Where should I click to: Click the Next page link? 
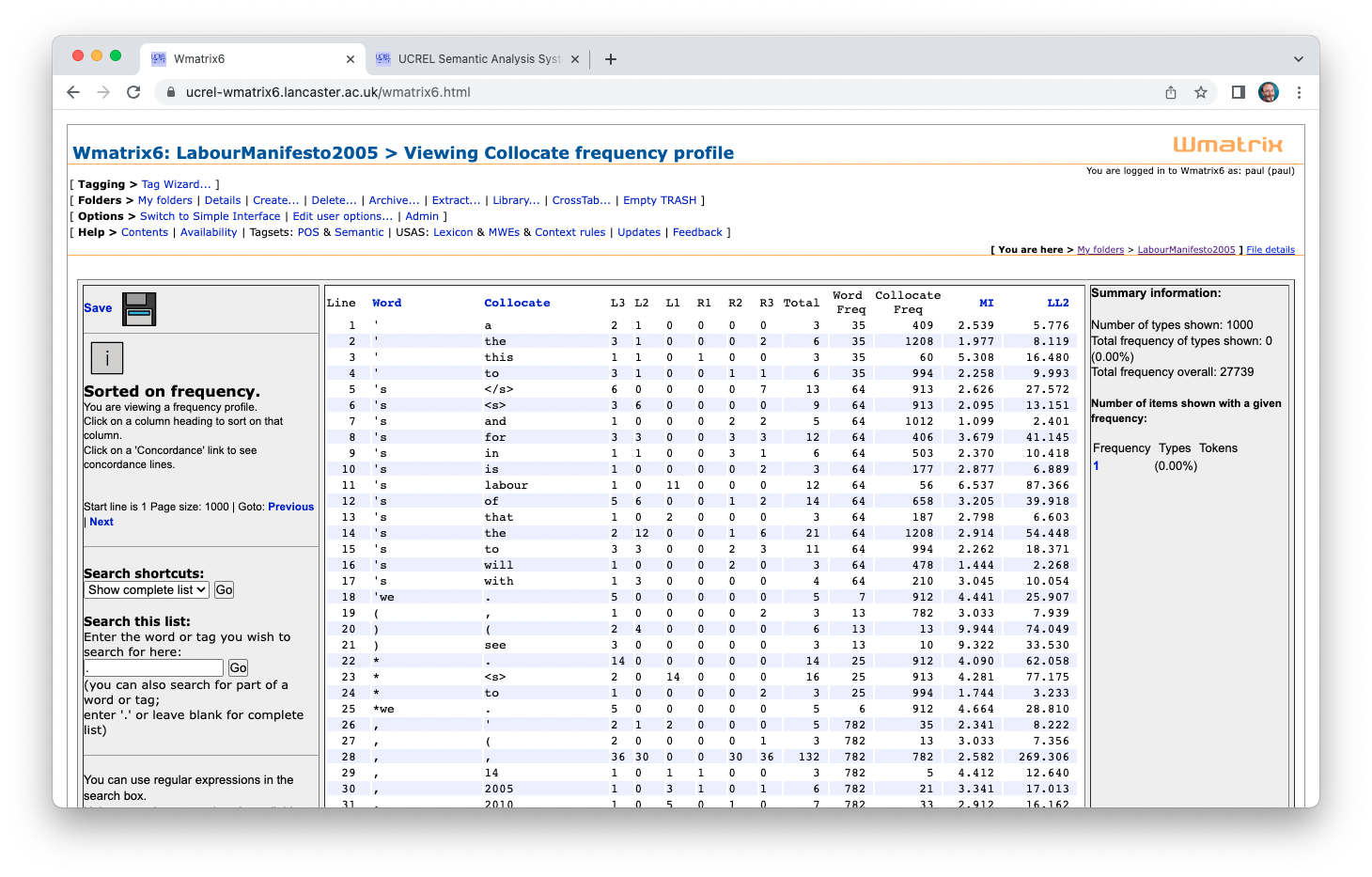coord(101,522)
